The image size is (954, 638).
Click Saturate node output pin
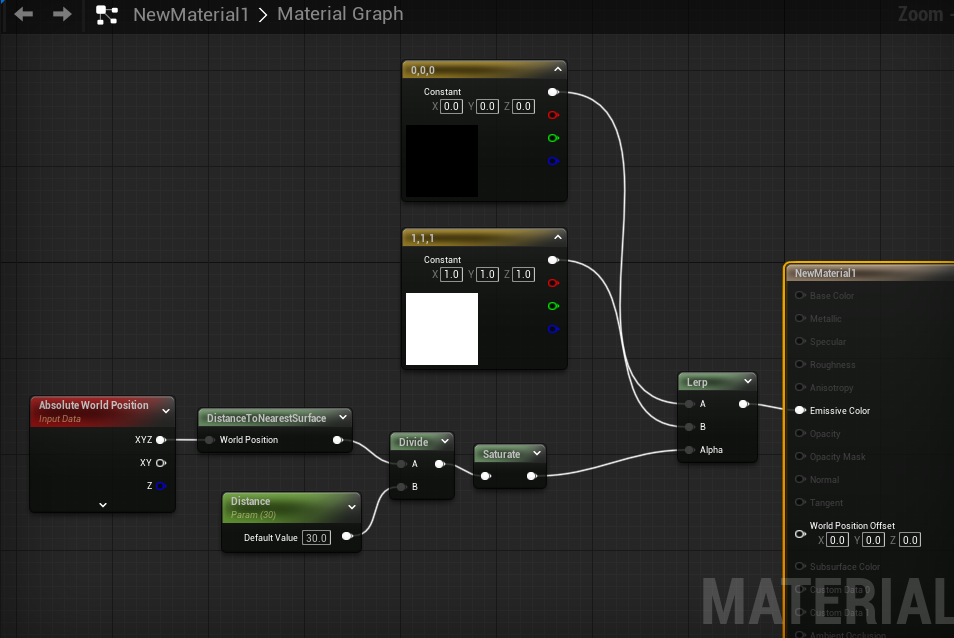point(531,476)
